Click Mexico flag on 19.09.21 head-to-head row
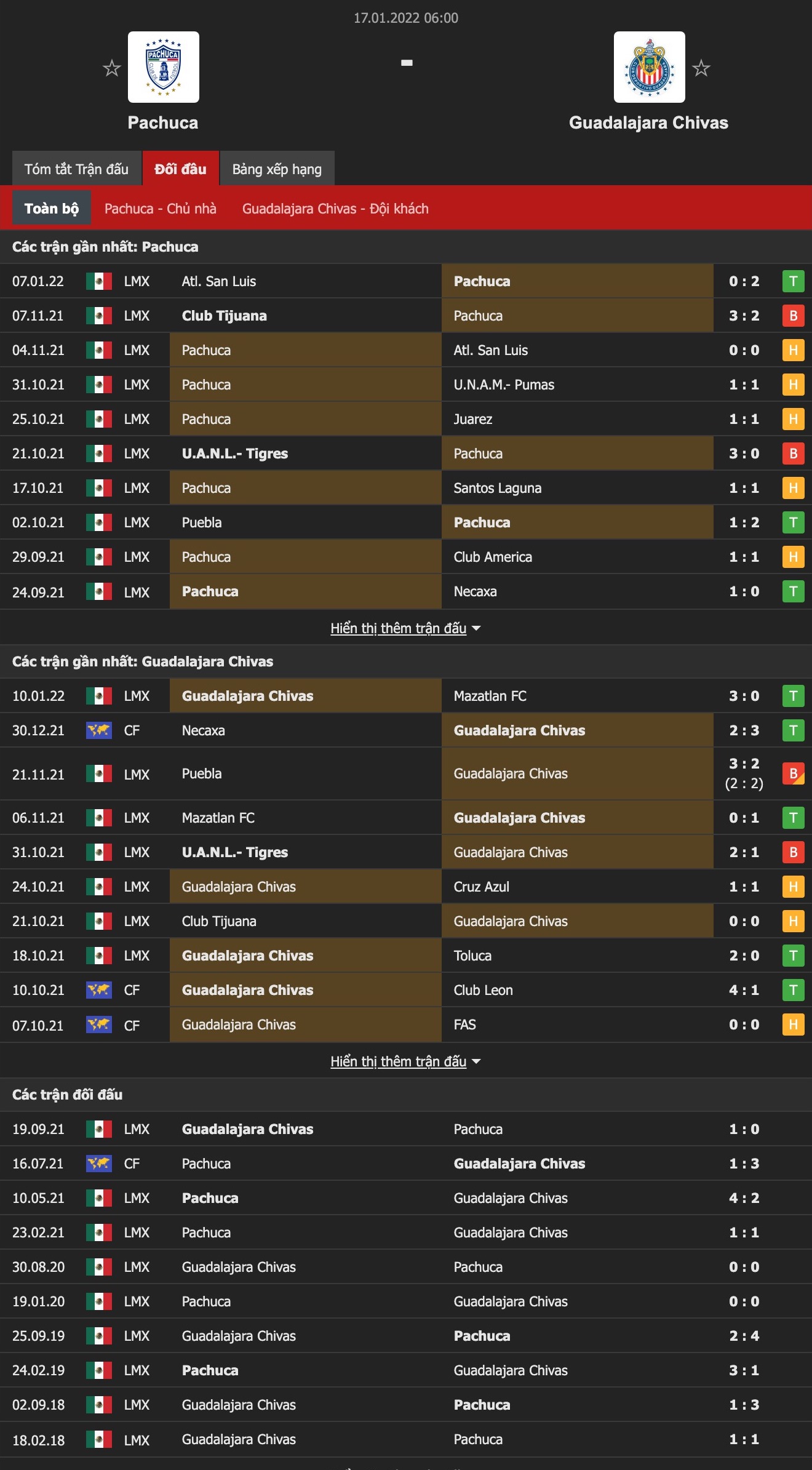The height and width of the screenshot is (1470, 812). coord(99,1129)
